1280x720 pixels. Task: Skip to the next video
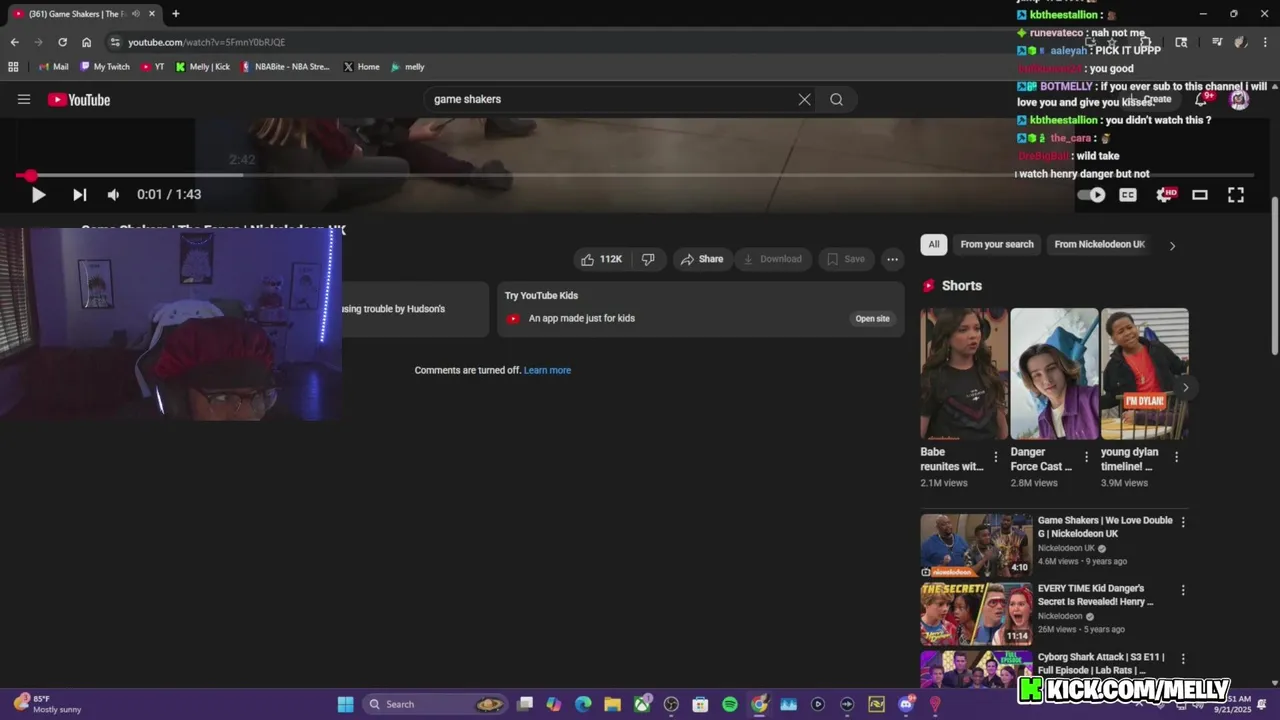(x=79, y=195)
